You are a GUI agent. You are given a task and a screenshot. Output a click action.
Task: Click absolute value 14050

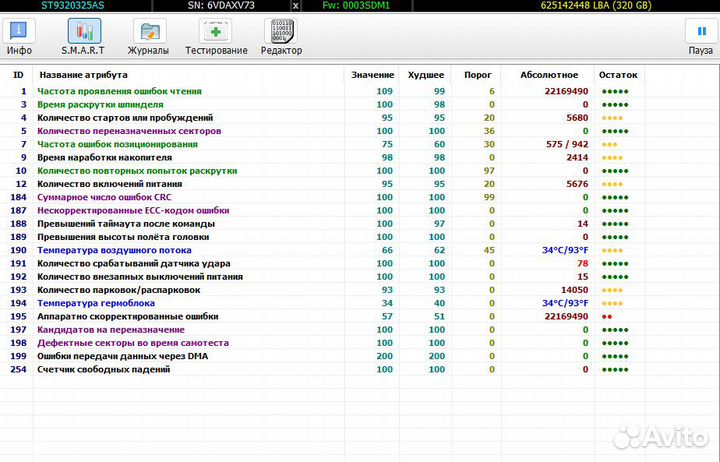click(574, 290)
